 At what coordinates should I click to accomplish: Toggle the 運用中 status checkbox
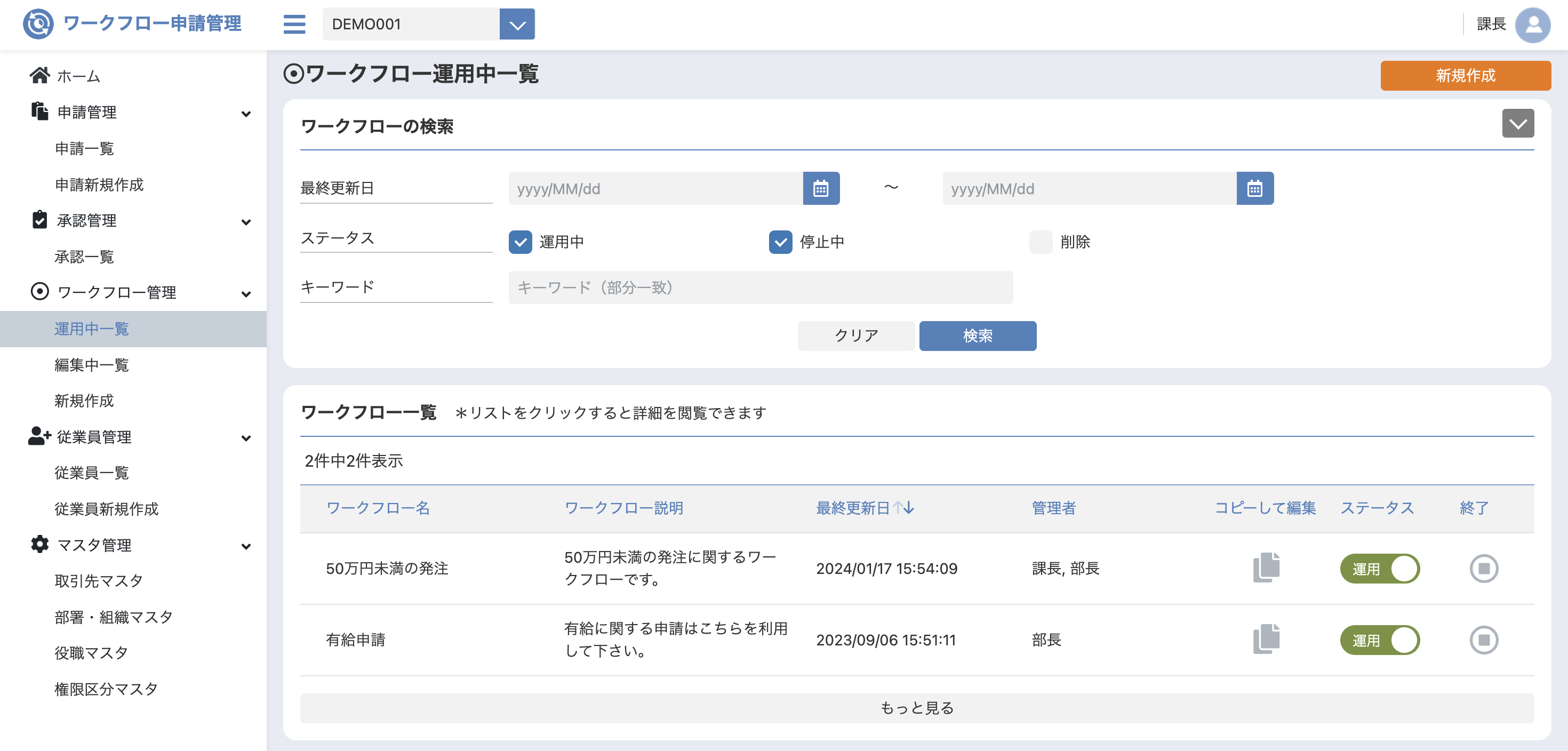[521, 242]
